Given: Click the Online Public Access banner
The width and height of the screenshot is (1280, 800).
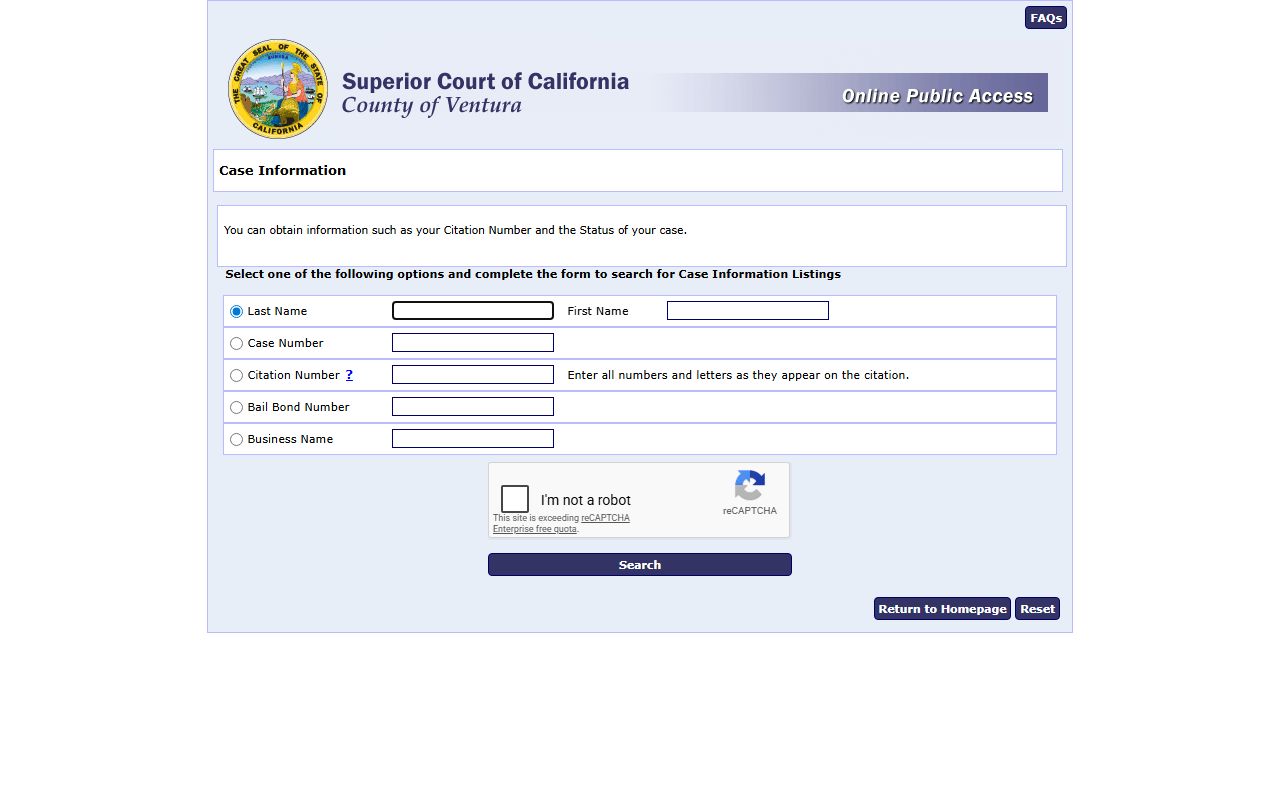Looking at the screenshot, I should [x=849, y=93].
